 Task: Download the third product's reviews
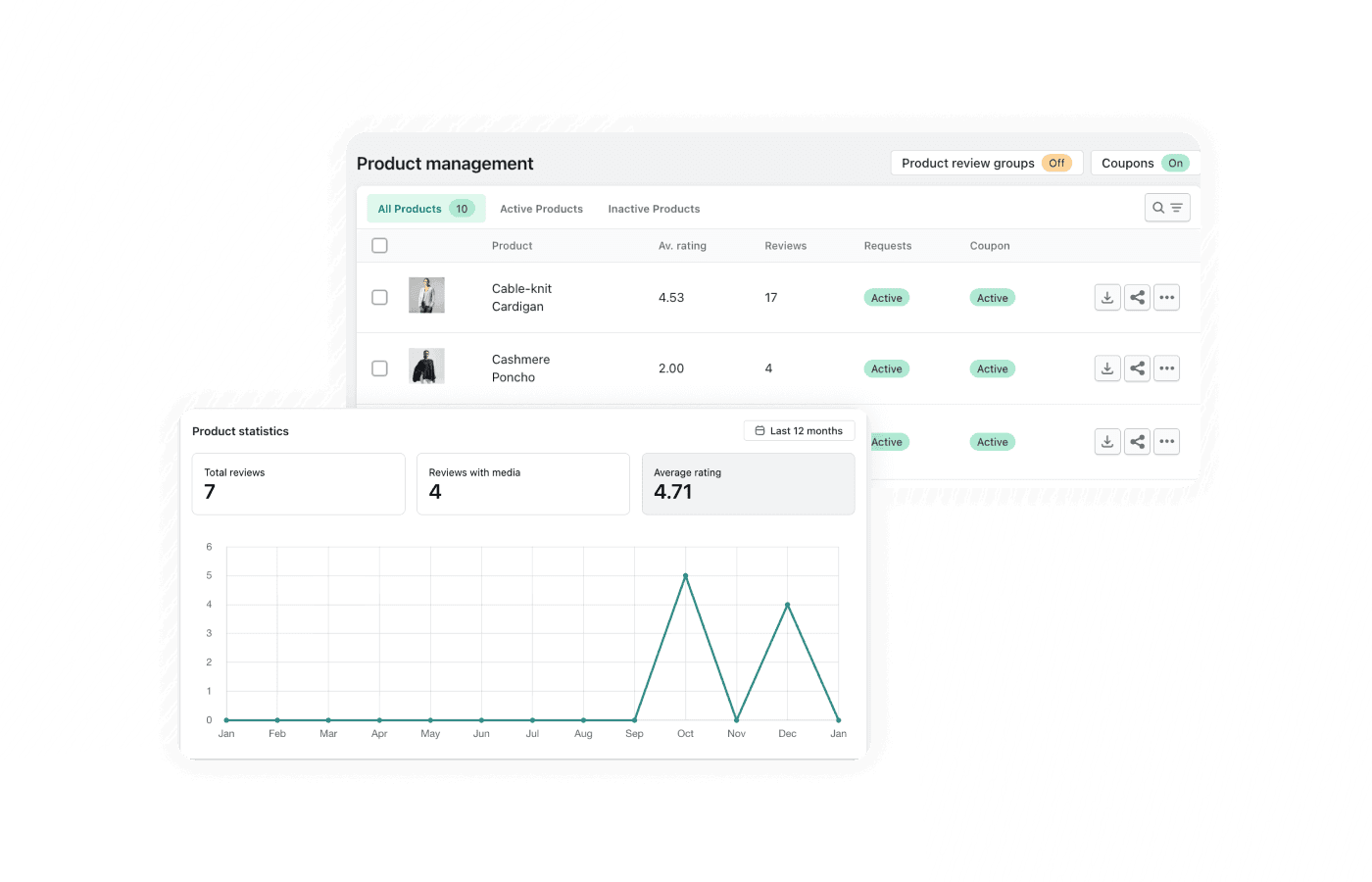pyautogui.click(x=1107, y=441)
